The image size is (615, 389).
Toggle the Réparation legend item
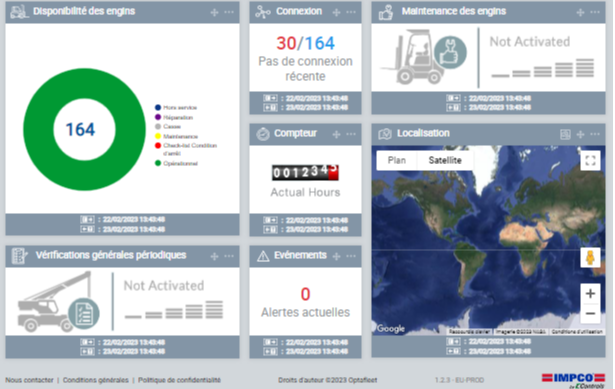point(174,117)
